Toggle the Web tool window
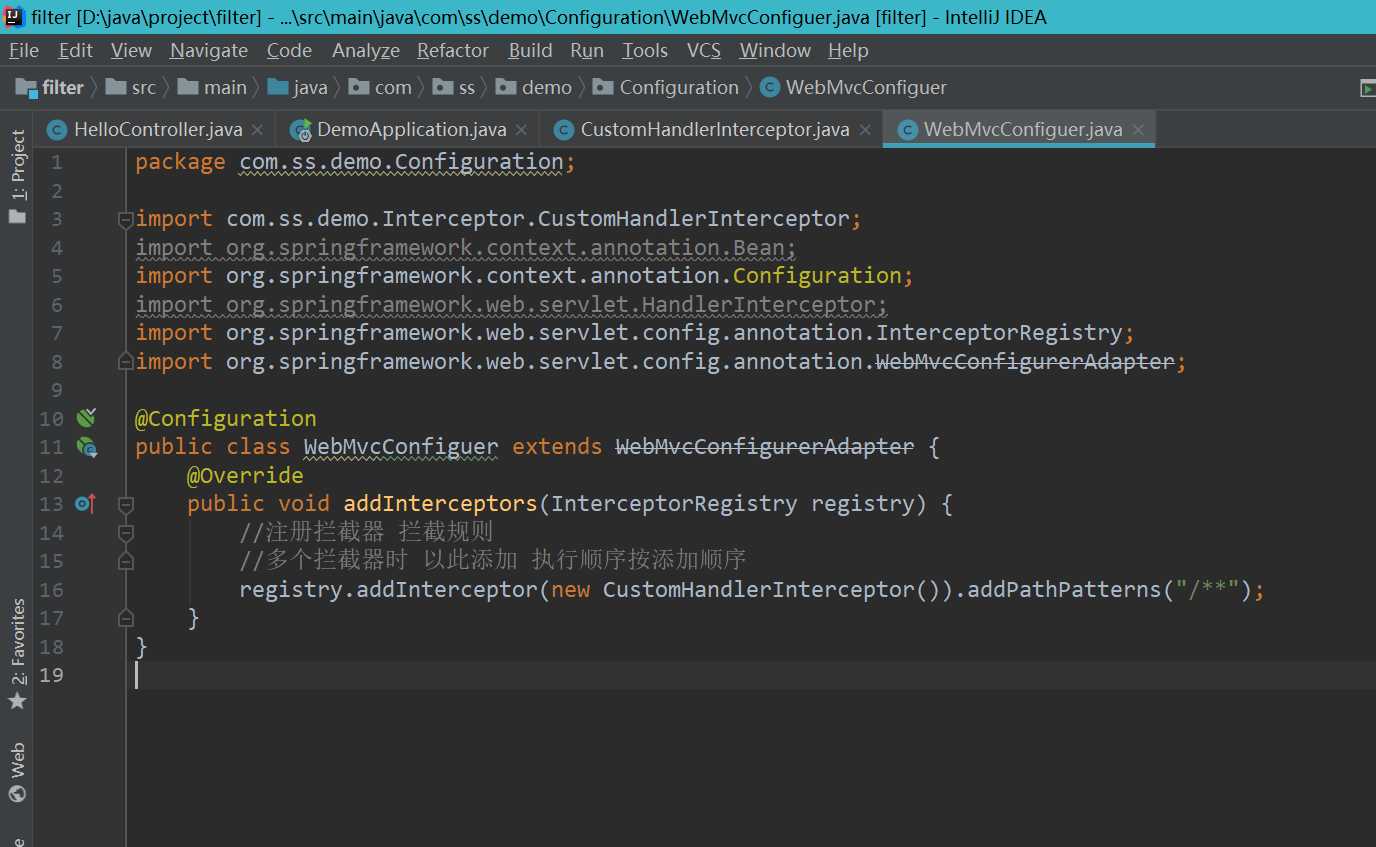 tap(17, 773)
